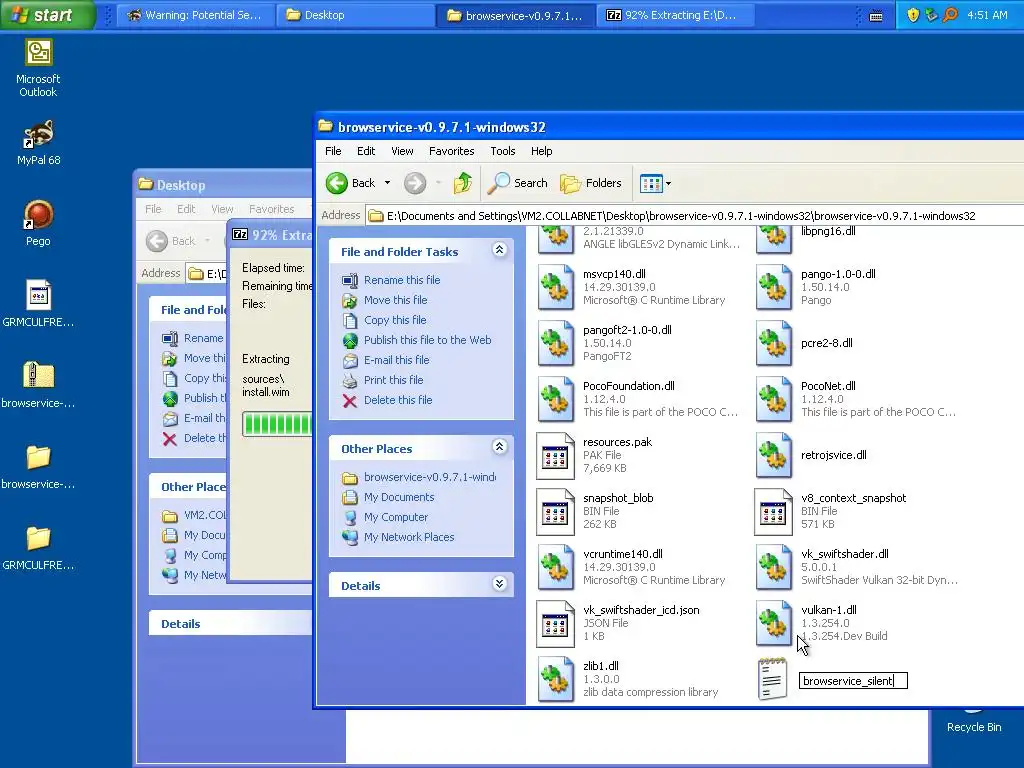The width and height of the screenshot is (1024, 768).
Task: Click Print this file task link
Action: pos(393,380)
